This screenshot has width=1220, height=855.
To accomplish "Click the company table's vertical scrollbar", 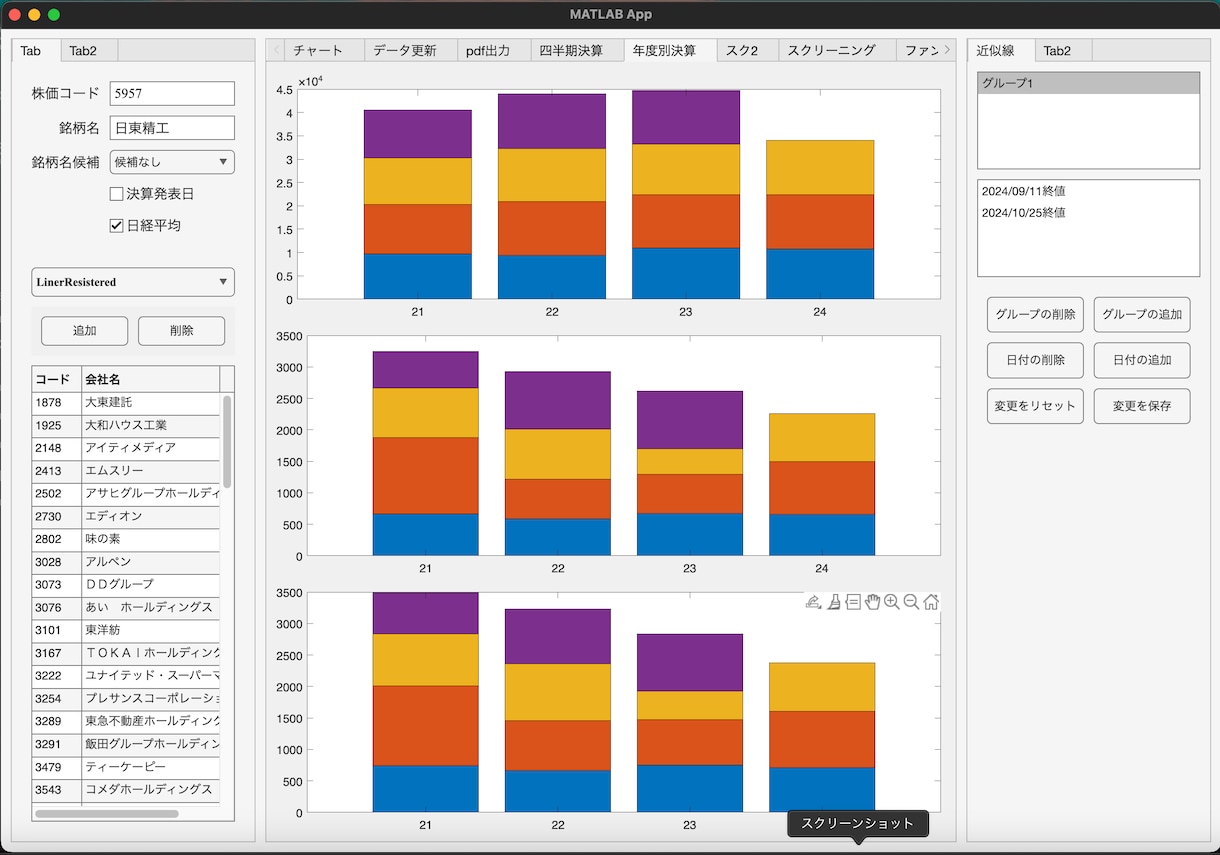I will coord(227,441).
